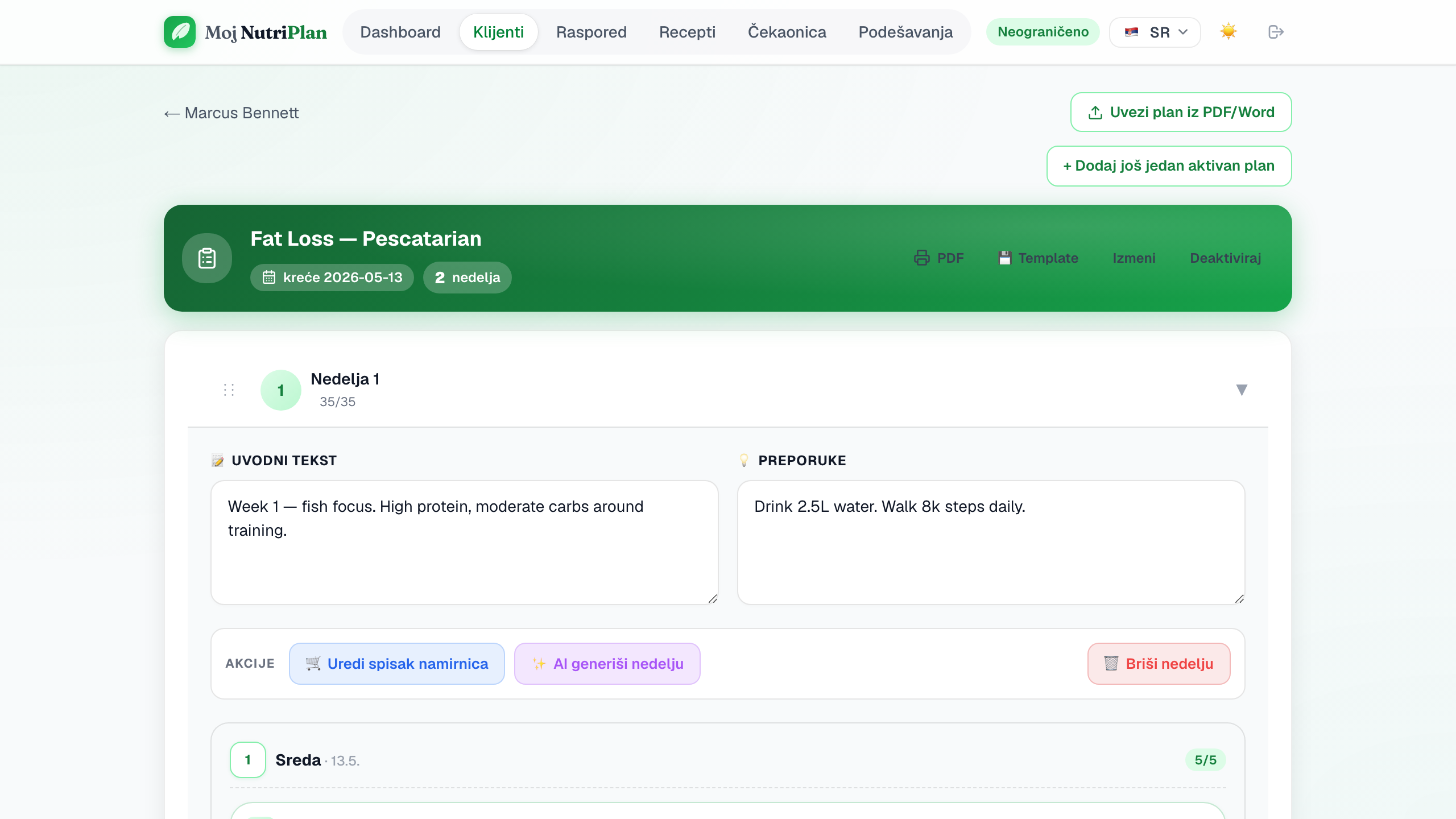Click the logout icon in header
This screenshot has width=1456, height=819.
(1276, 32)
